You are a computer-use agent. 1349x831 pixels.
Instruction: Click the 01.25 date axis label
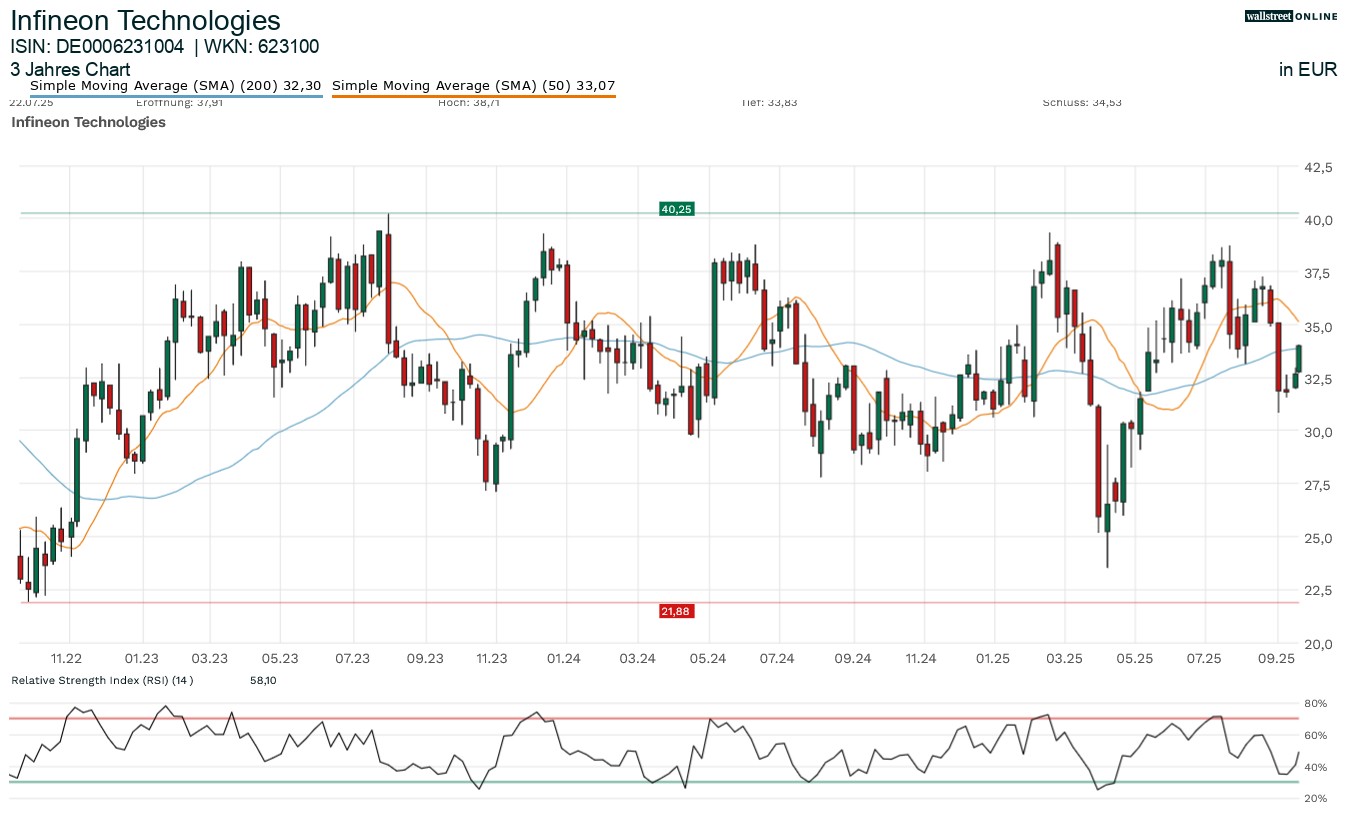[x=994, y=658]
